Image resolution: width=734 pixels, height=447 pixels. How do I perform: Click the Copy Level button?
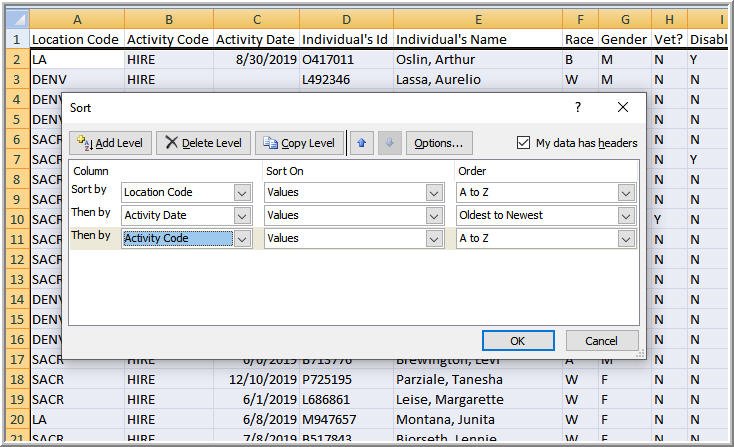tap(299, 143)
